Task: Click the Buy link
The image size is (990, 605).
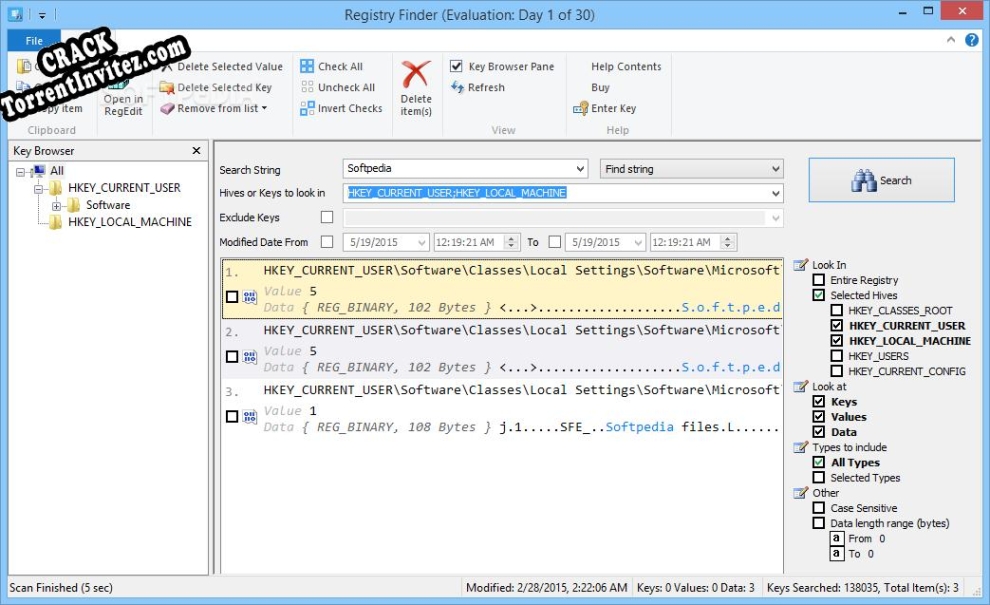Action: [x=600, y=87]
